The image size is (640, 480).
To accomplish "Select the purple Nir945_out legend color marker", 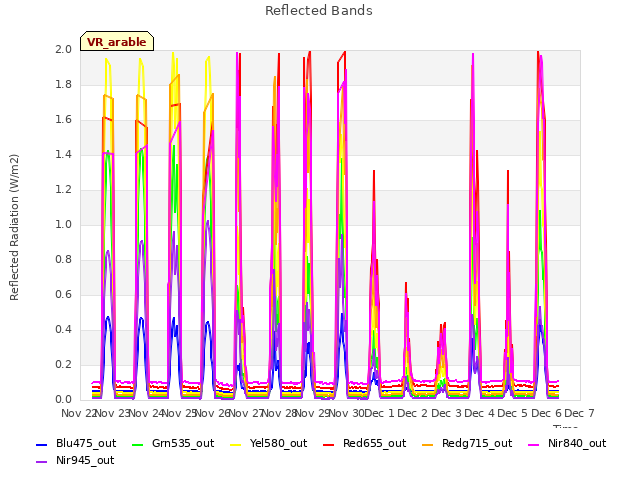I will (x=42, y=462).
